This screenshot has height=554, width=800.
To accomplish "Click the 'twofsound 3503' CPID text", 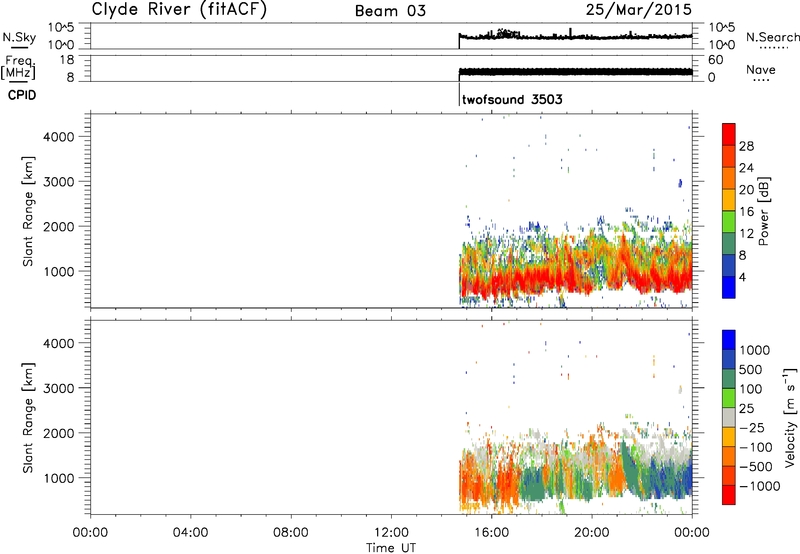I will (512, 99).
